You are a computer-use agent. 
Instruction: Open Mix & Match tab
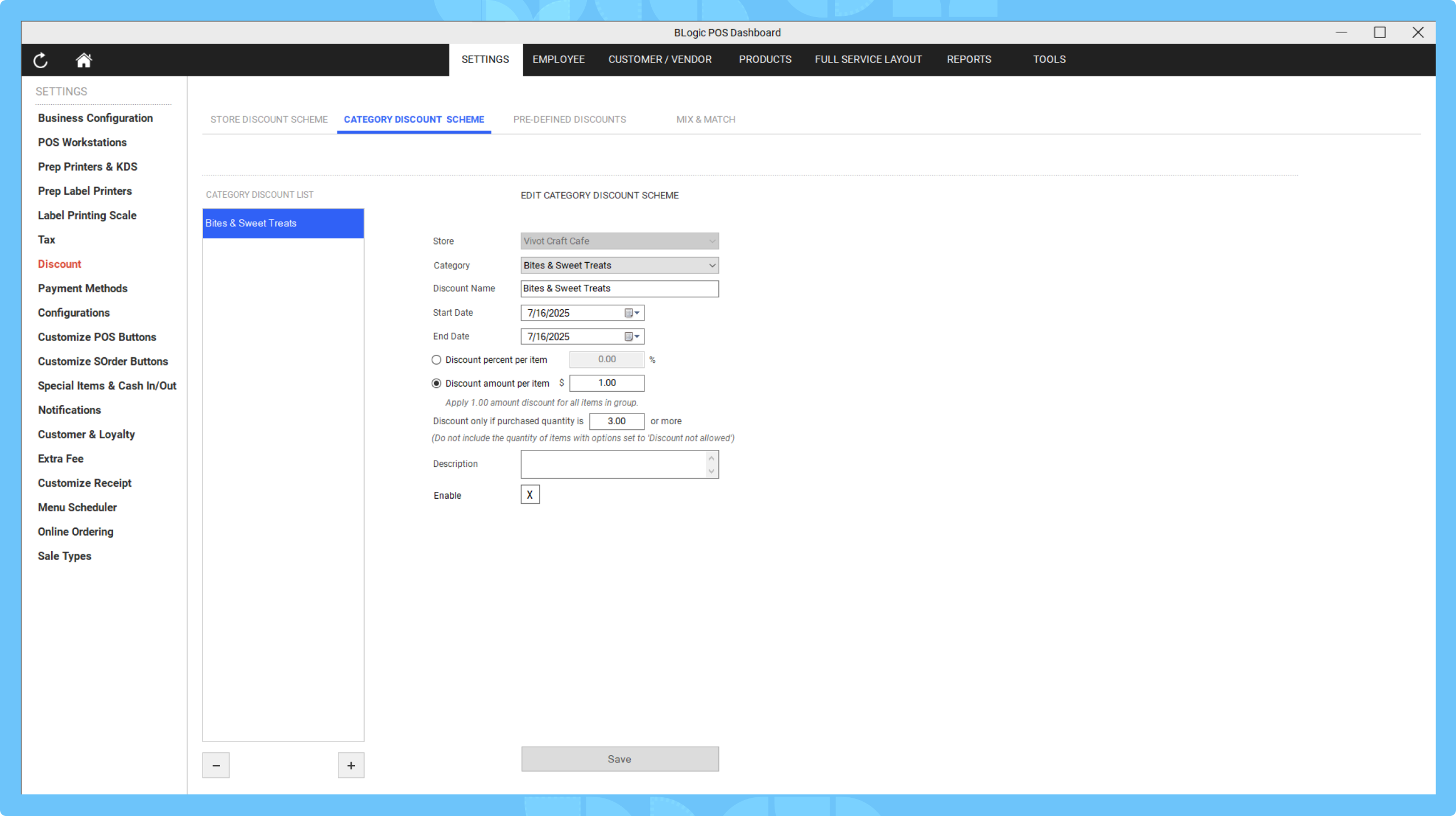coord(706,119)
